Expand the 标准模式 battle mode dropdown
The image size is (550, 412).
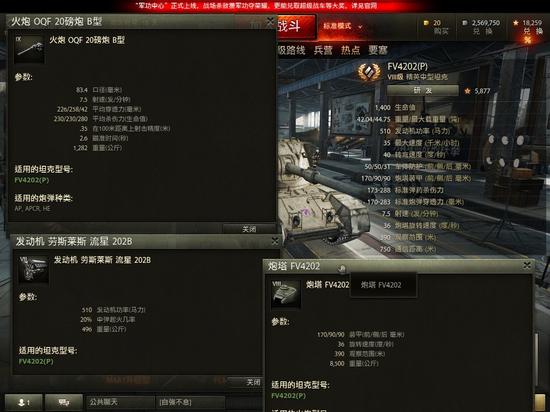(343, 26)
